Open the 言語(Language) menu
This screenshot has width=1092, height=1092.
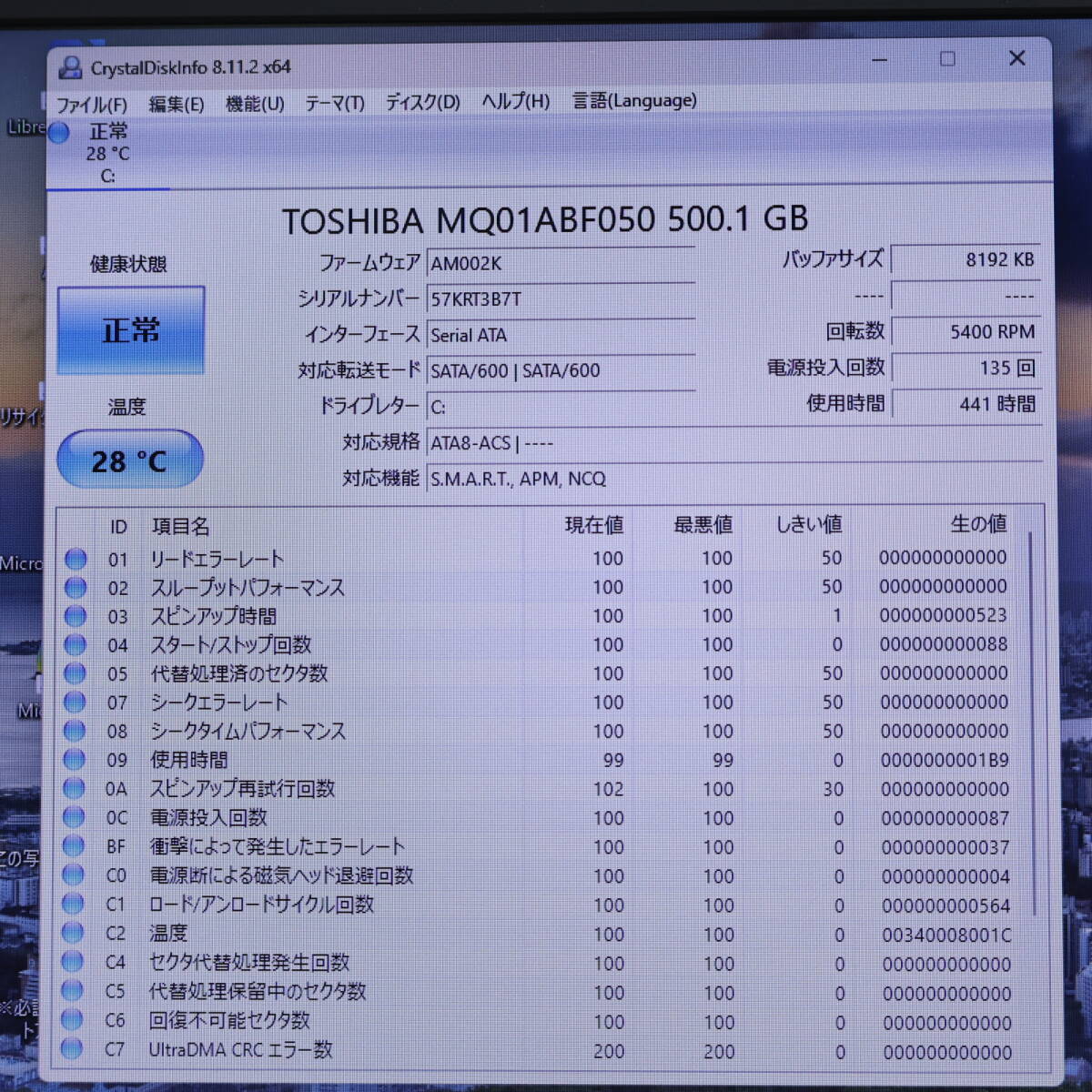click(x=634, y=100)
